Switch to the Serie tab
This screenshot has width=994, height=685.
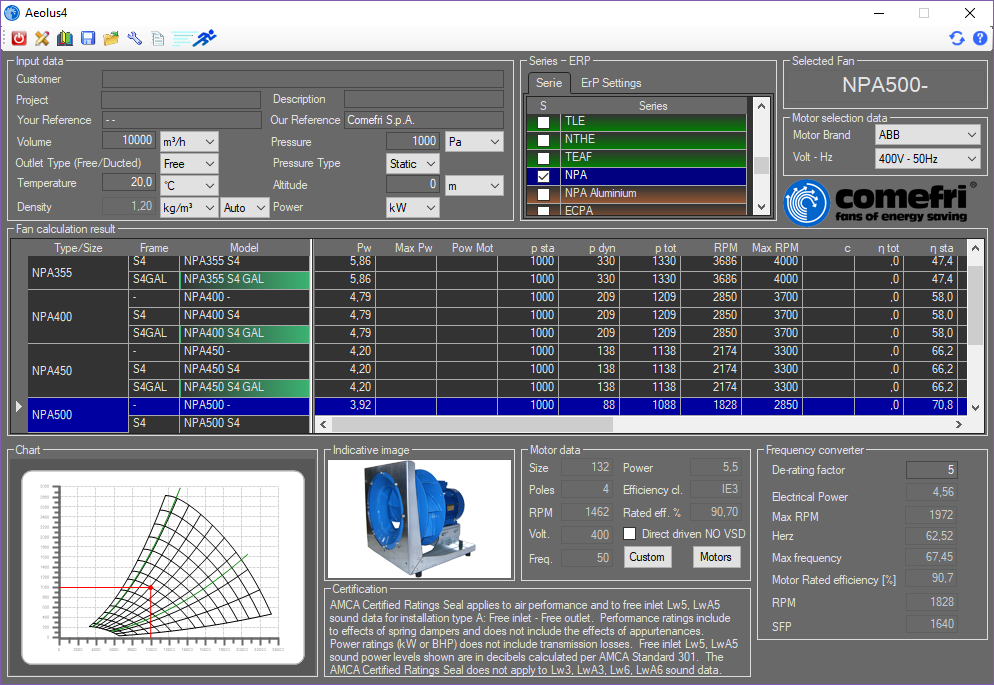pyautogui.click(x=549, y=83)
